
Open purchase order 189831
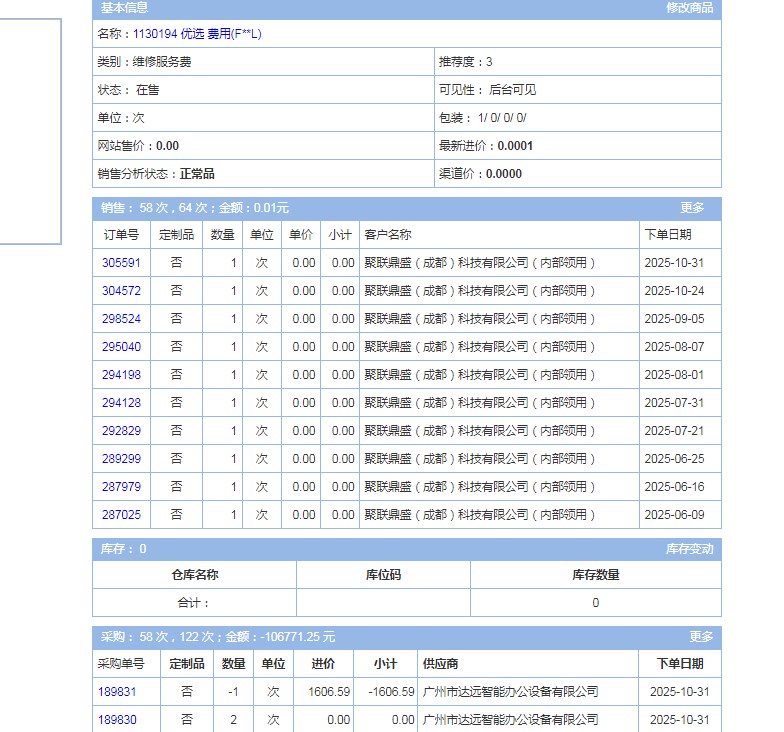[117, 692]
